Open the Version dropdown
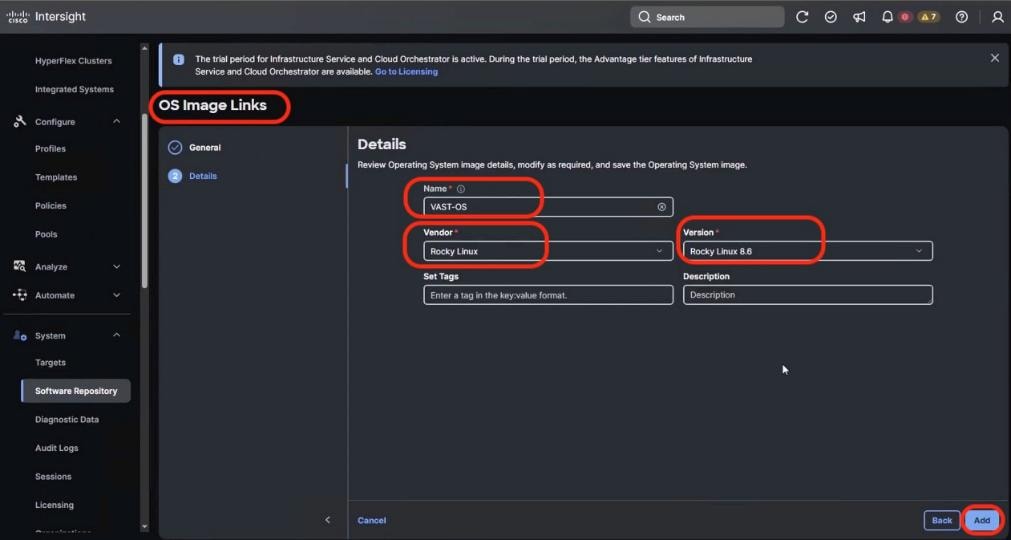This screenshot has height=540, width=1011. click(808, 251)
